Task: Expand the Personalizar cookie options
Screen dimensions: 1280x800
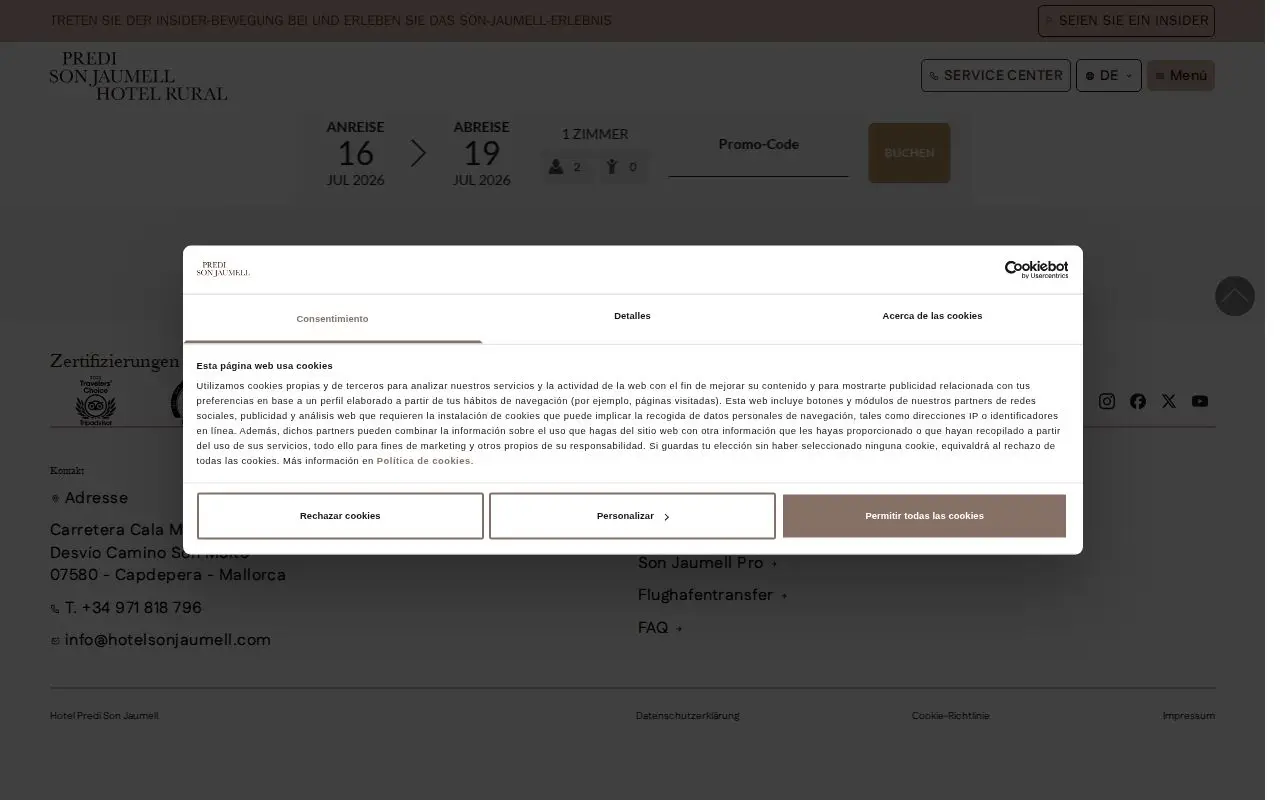Action: [632, 516]
